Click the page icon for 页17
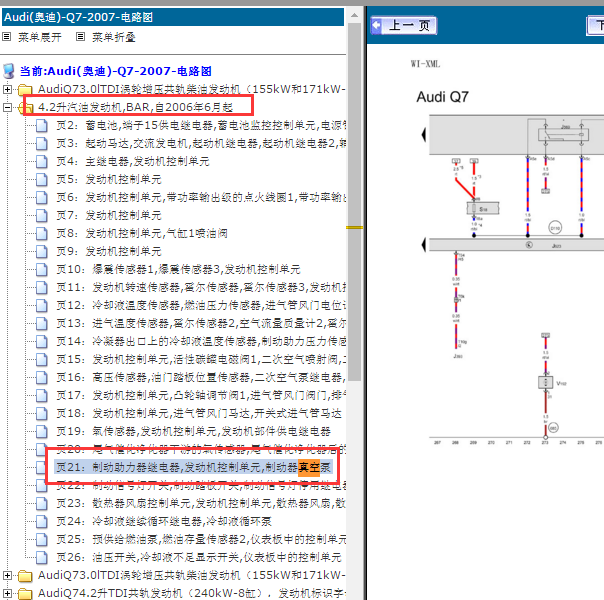The width and height of the screenshot is (604, 600). (42, 396)
